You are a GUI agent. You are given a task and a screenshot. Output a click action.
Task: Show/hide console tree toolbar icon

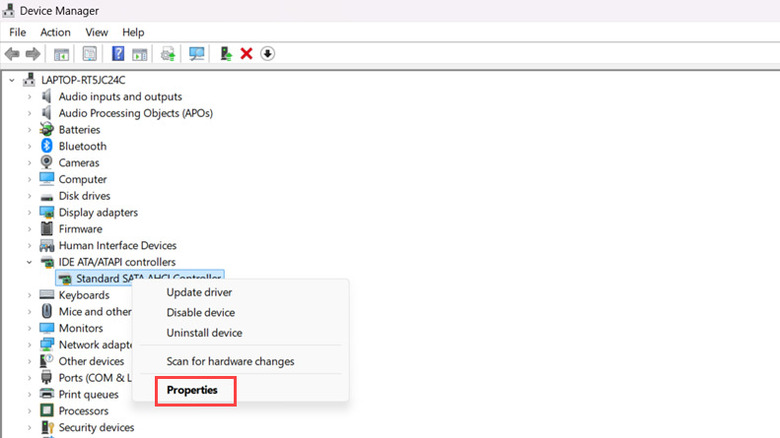(62, 54)
